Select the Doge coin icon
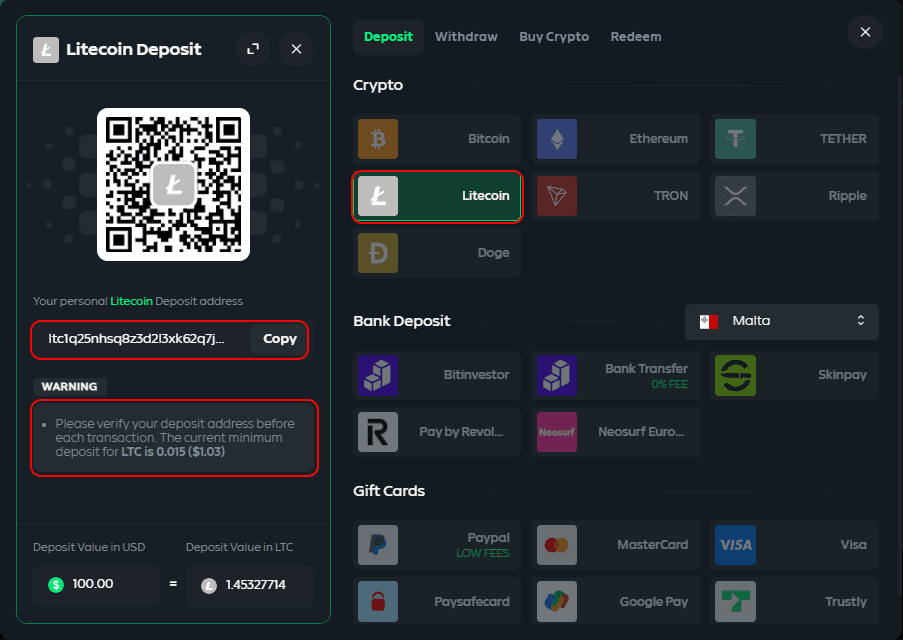Image resolution: width=903 pixels, height=640 pixels. [x=378, y=253]
